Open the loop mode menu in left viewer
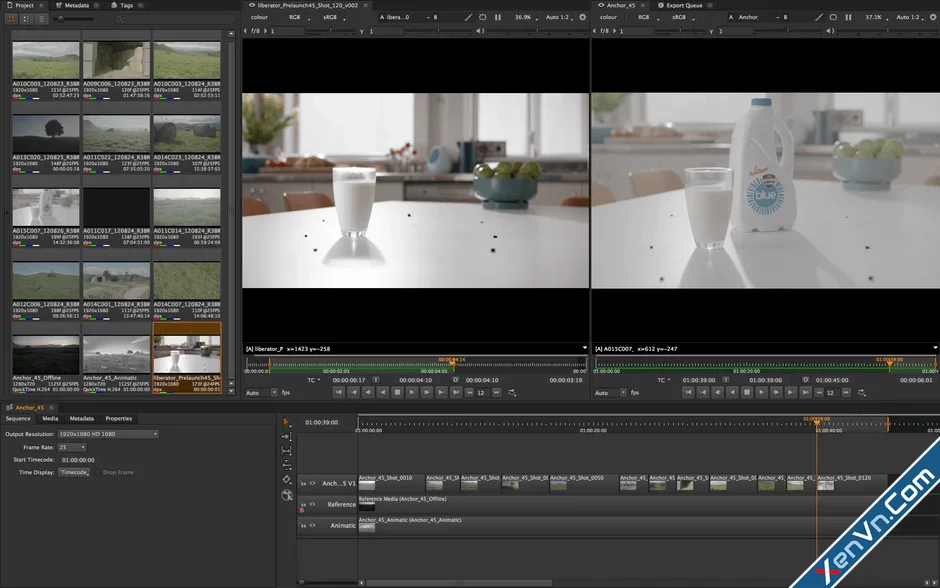Image resolution: width=940 pixels, height=588 pixels. coord(512,393)
